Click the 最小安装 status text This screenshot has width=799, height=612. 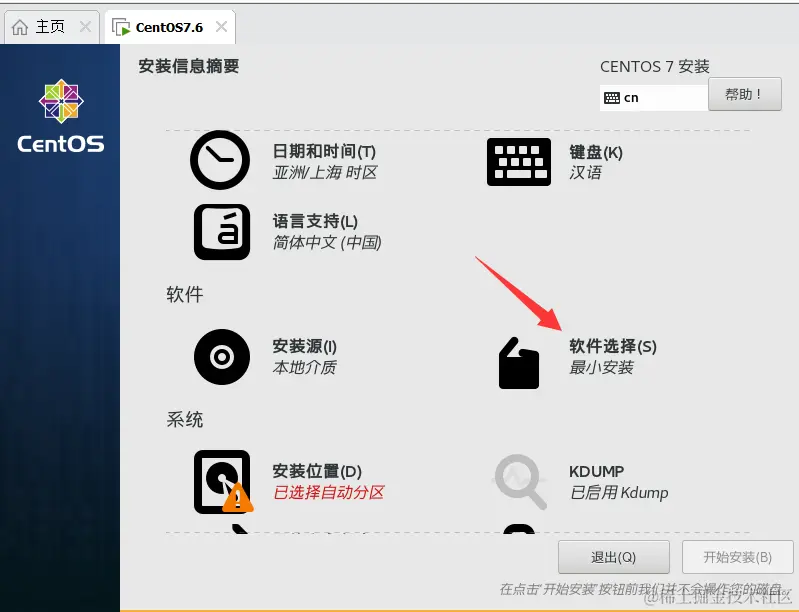pyautogui.click(x=601, y=367)
